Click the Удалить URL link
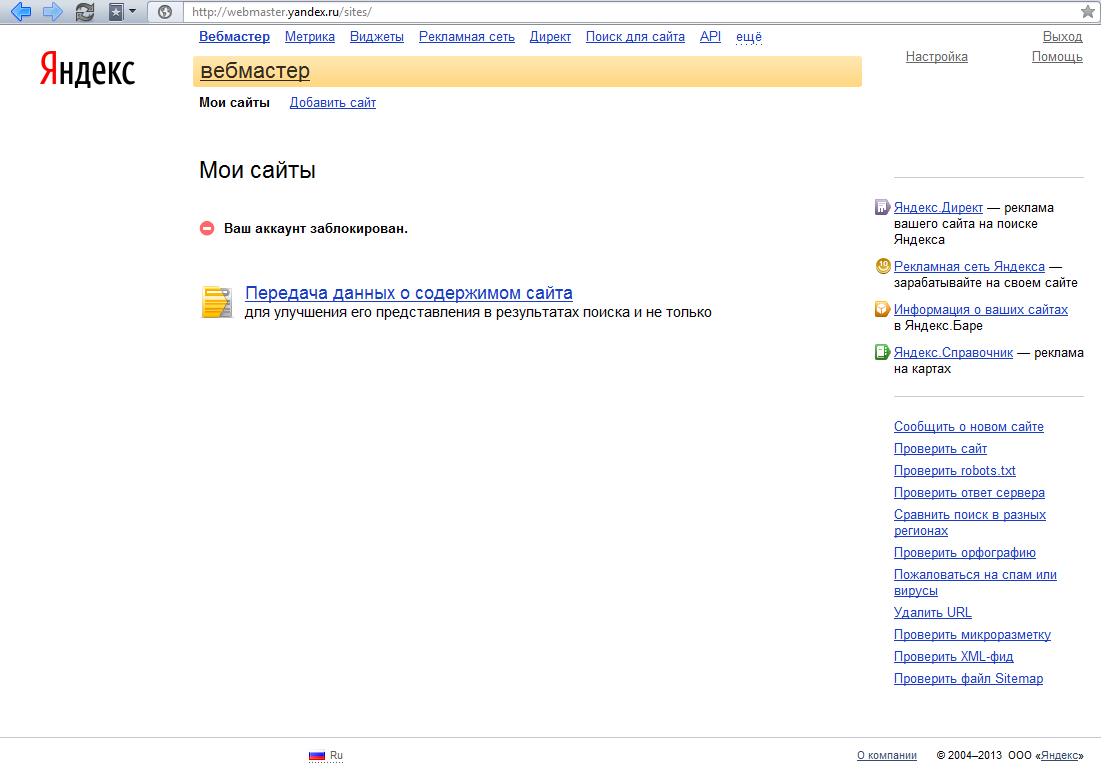This screenshot has width=1101, height=782. click(932, 613)
